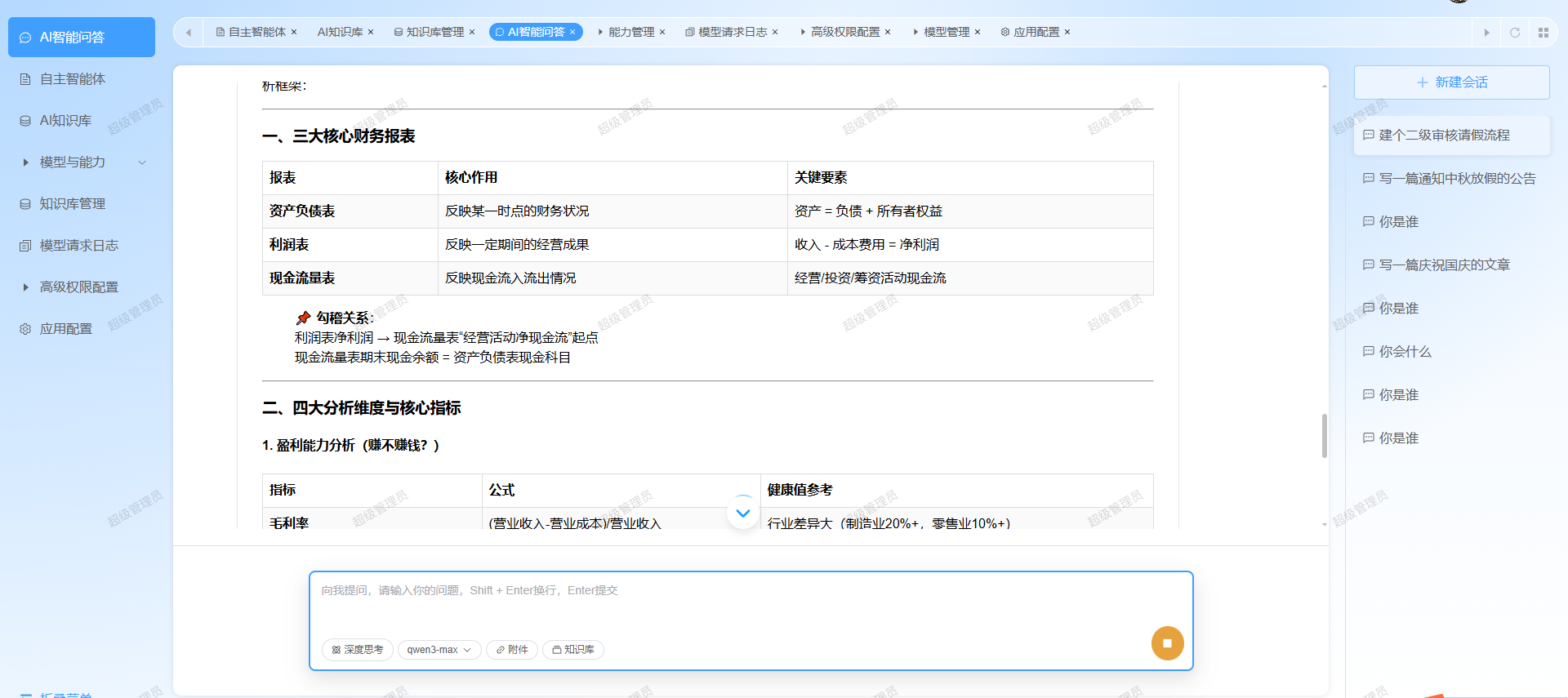This screenshot has height=698, width=1568.
Task: Click the 应用配置 gear icon in sidebar
Action: [x=25, y=329]
